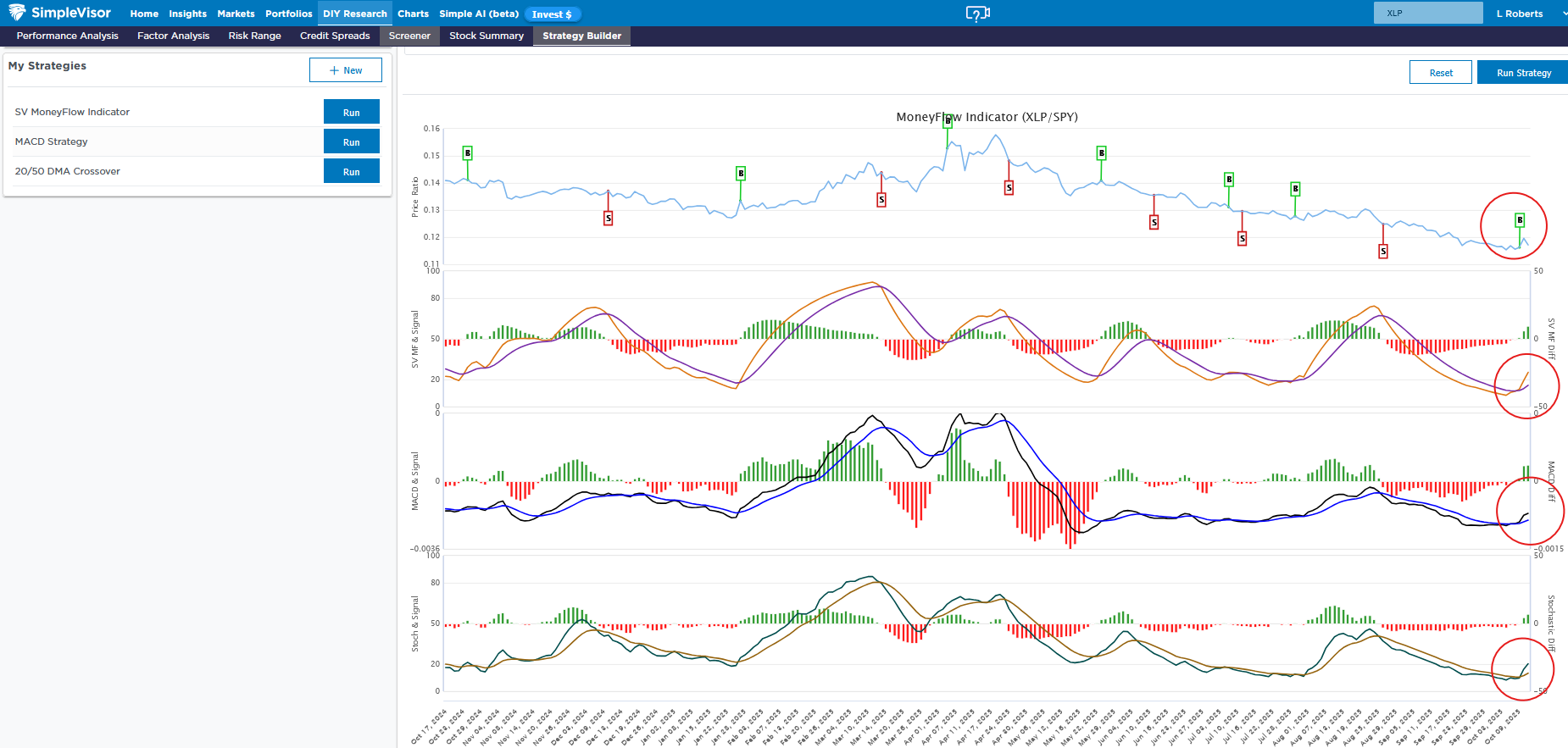This screenshot has width=1568, height=748.
Task: Click the Run Strategy button
Action: click(1523, 73)
